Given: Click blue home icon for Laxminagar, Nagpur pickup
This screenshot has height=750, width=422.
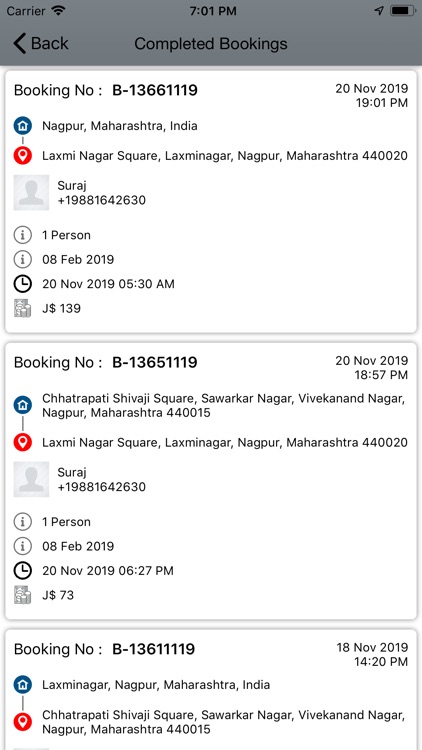Looking at the screenshot, I should click(22, 685).
